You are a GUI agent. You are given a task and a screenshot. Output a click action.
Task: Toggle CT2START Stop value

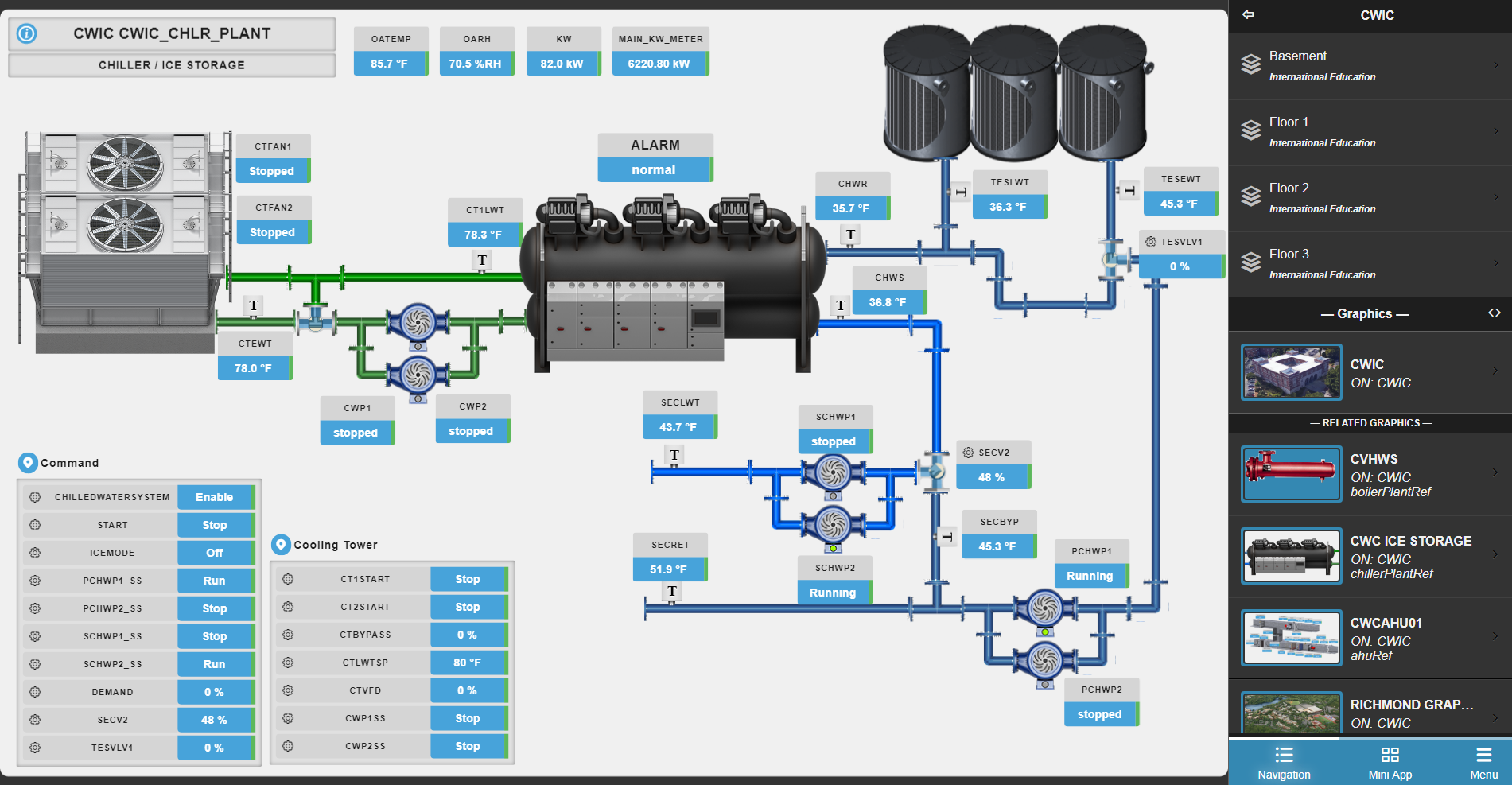click(x=468, y=607)
